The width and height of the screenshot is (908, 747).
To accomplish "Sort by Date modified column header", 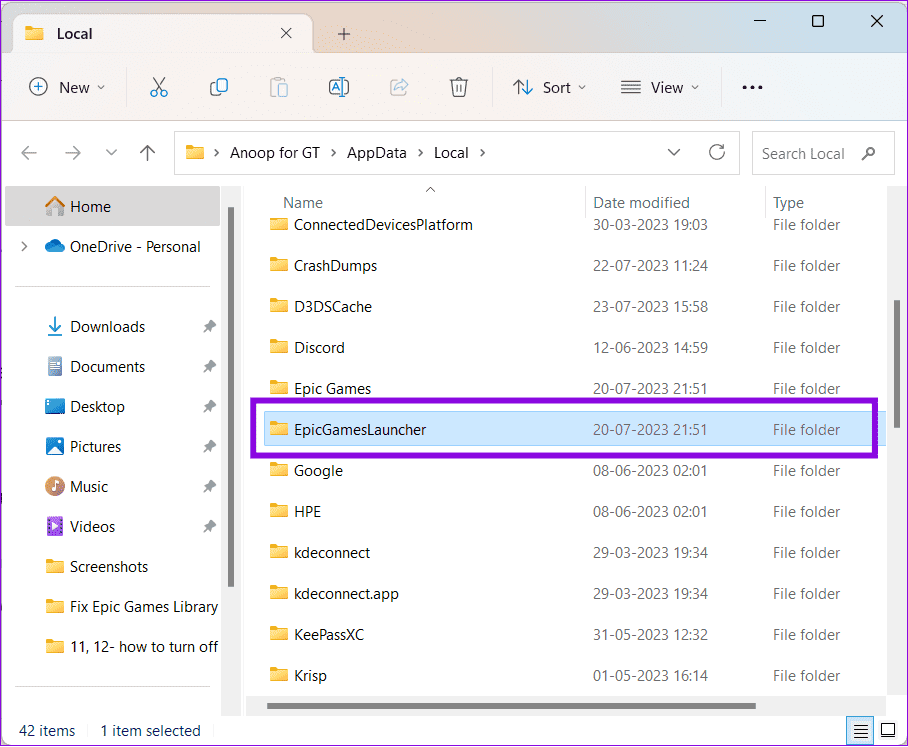I will coord(642,203).
